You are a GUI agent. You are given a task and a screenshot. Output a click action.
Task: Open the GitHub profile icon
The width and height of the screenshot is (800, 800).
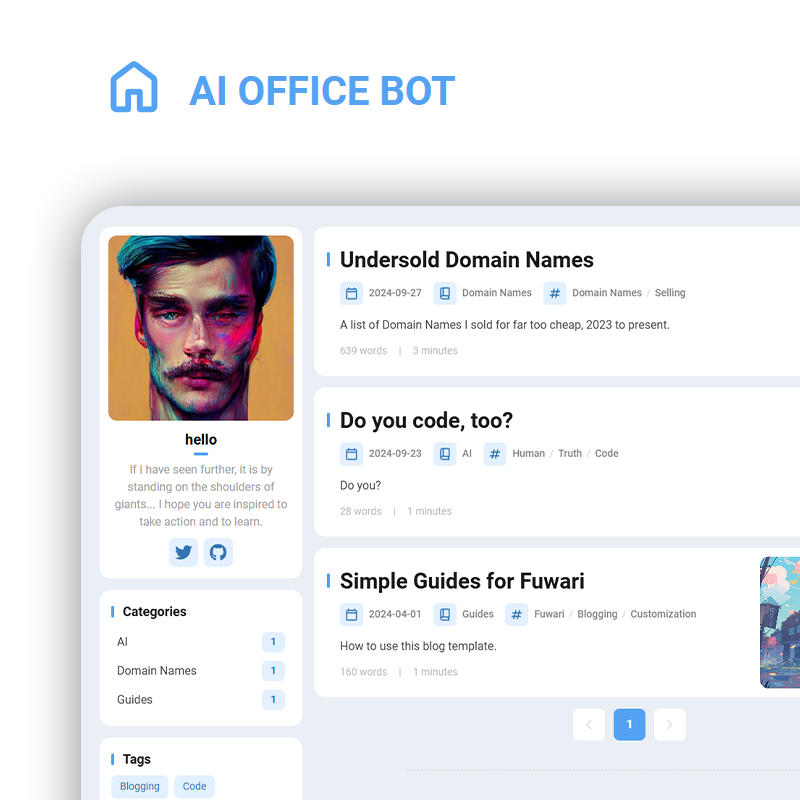click(x=218, y=552)
